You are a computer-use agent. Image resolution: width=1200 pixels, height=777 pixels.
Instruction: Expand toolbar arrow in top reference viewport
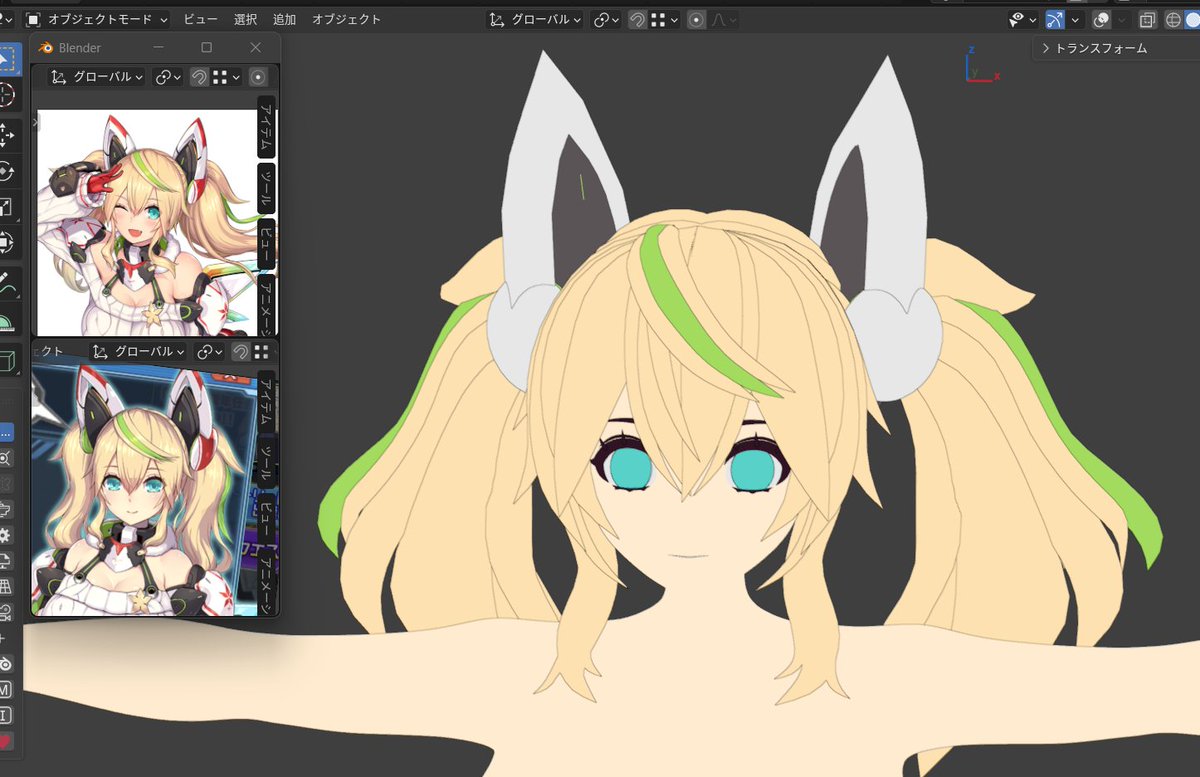[x=35, y=121]
